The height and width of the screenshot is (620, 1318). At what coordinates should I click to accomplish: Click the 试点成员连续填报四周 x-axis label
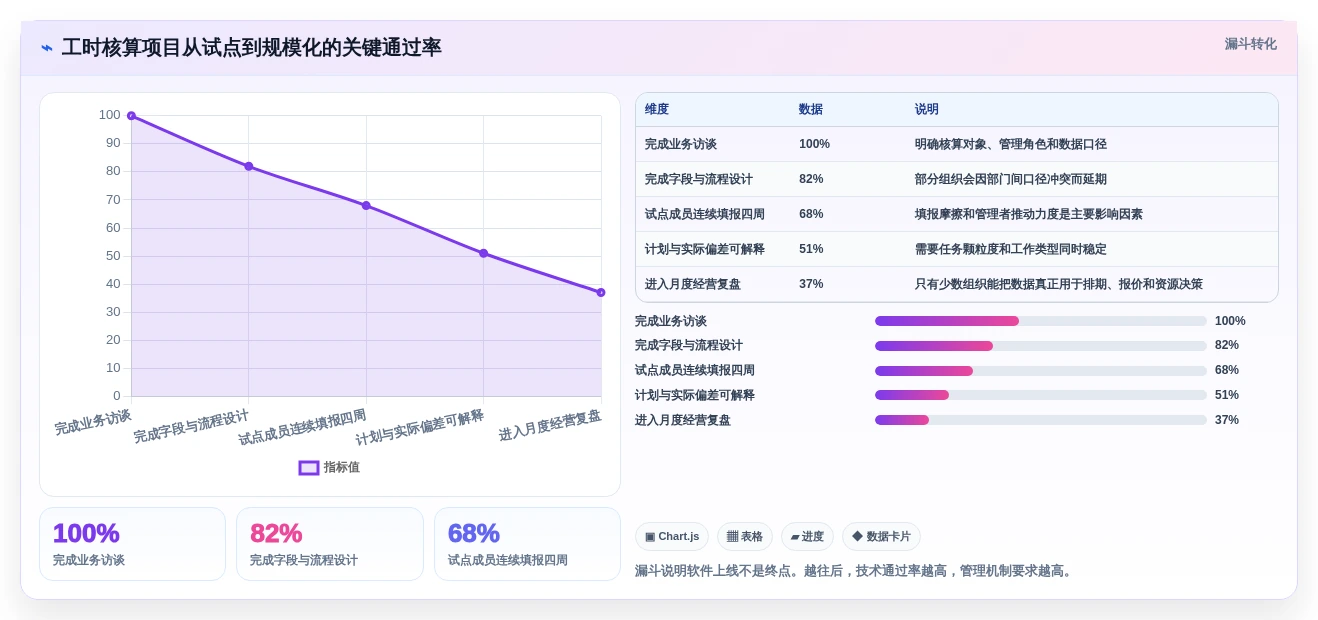coord(302,427)
